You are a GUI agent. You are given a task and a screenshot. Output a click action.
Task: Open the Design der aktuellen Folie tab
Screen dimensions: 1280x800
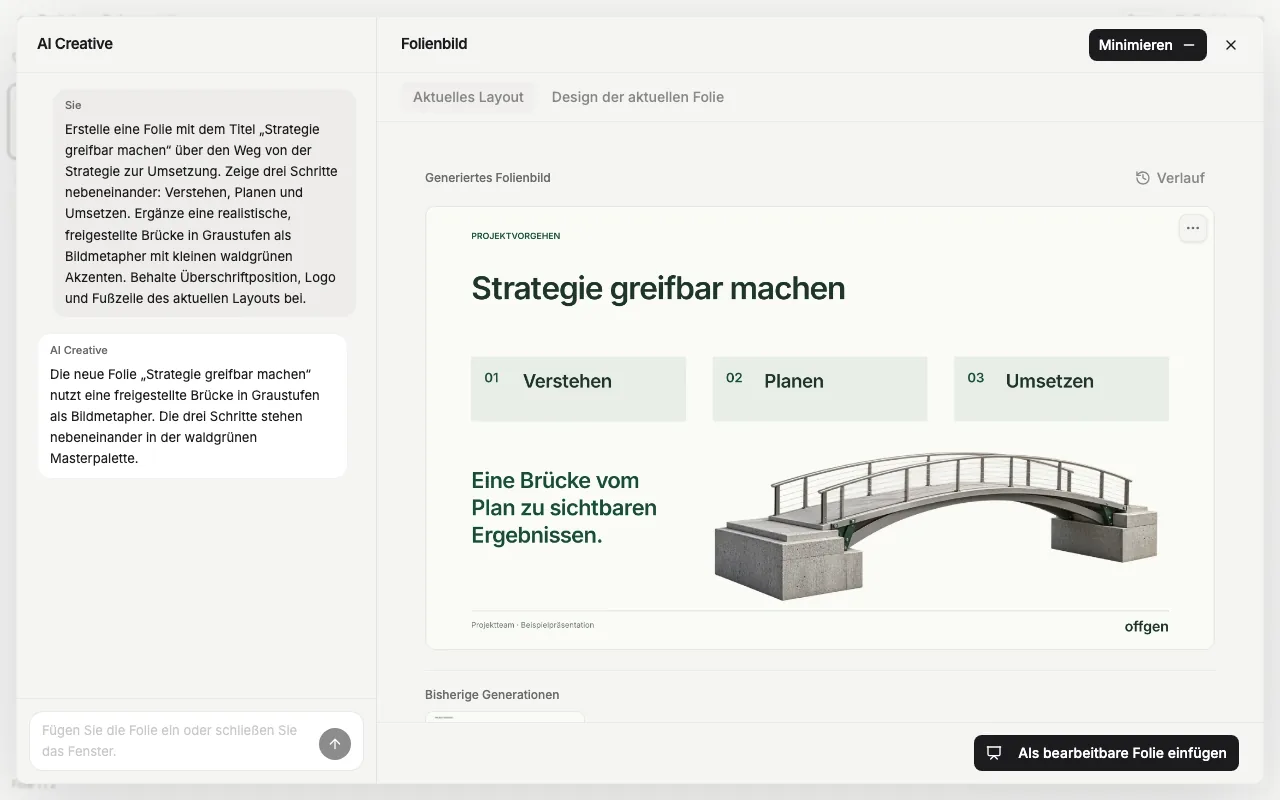click(638, 97)
